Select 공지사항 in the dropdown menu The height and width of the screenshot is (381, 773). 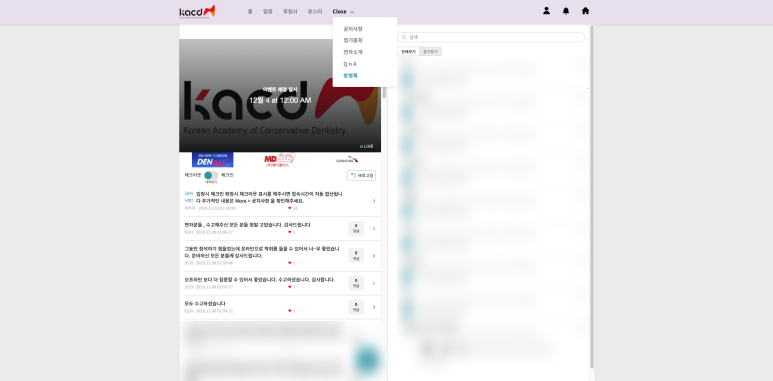(353, 29)
